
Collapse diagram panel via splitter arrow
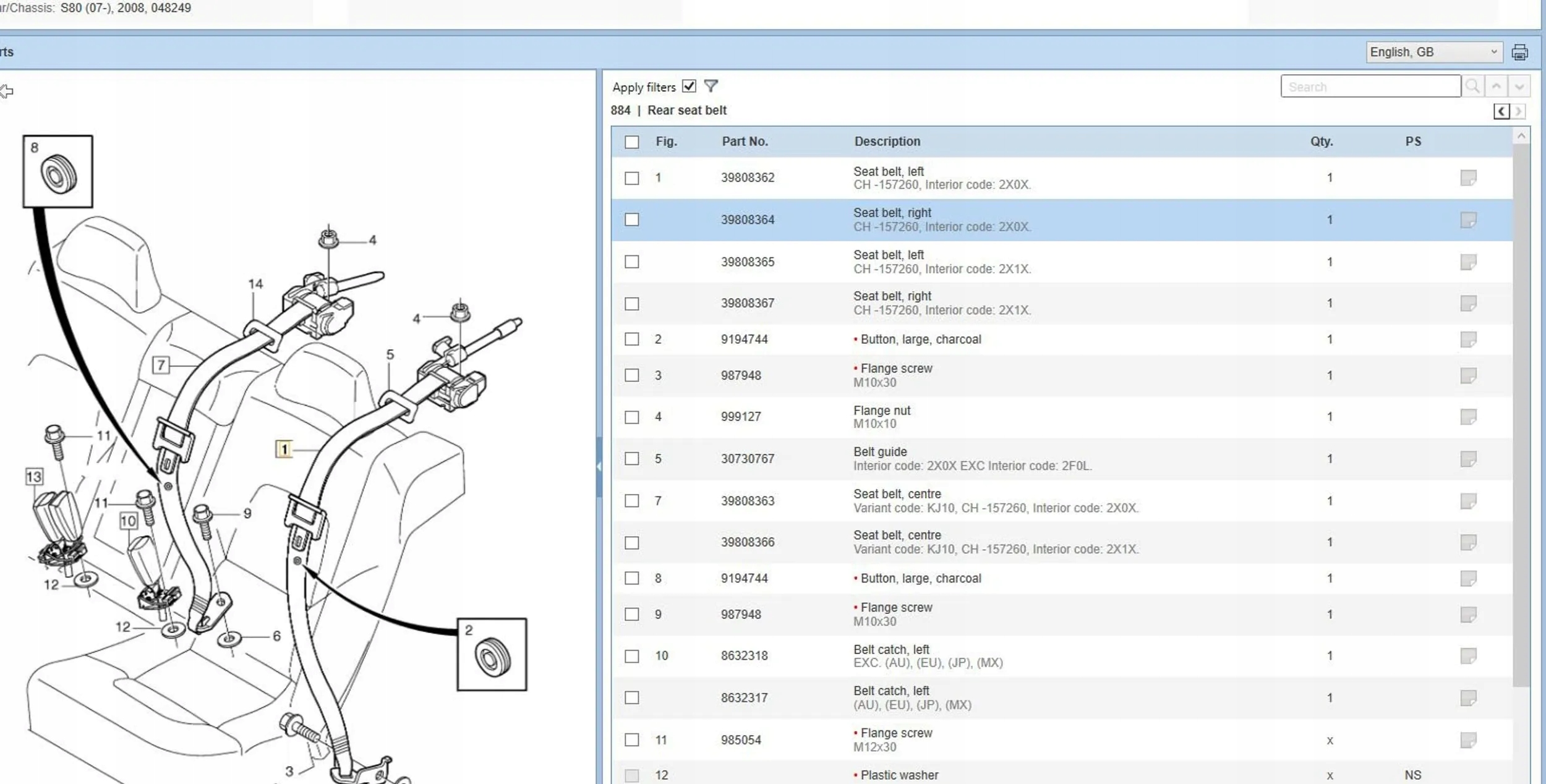[599, 467]
